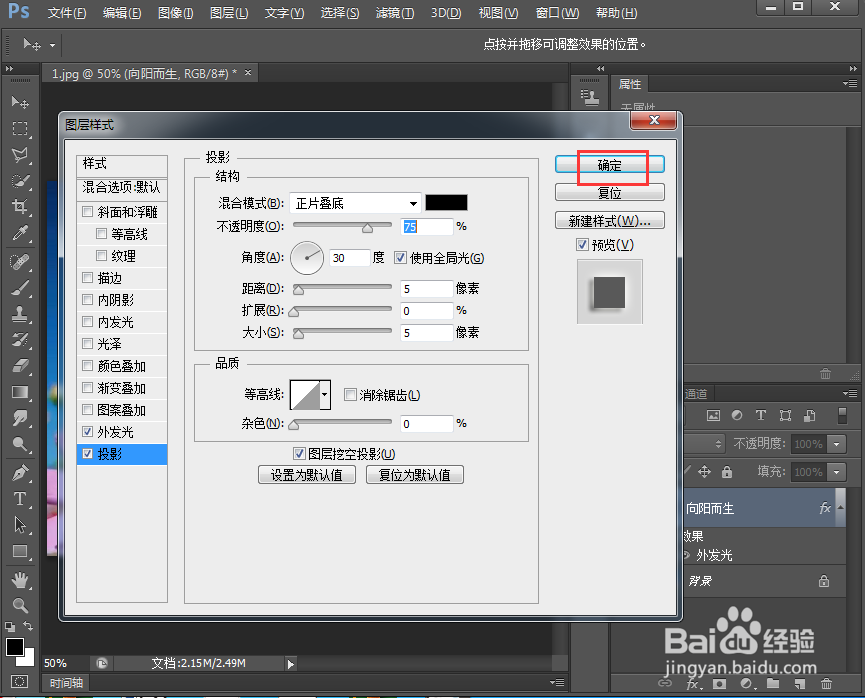Image resolution: width=865 pixels, height=698 pixels.
Task: Enable the 内发光 style checkbox
Action: (x=87, y=321)
